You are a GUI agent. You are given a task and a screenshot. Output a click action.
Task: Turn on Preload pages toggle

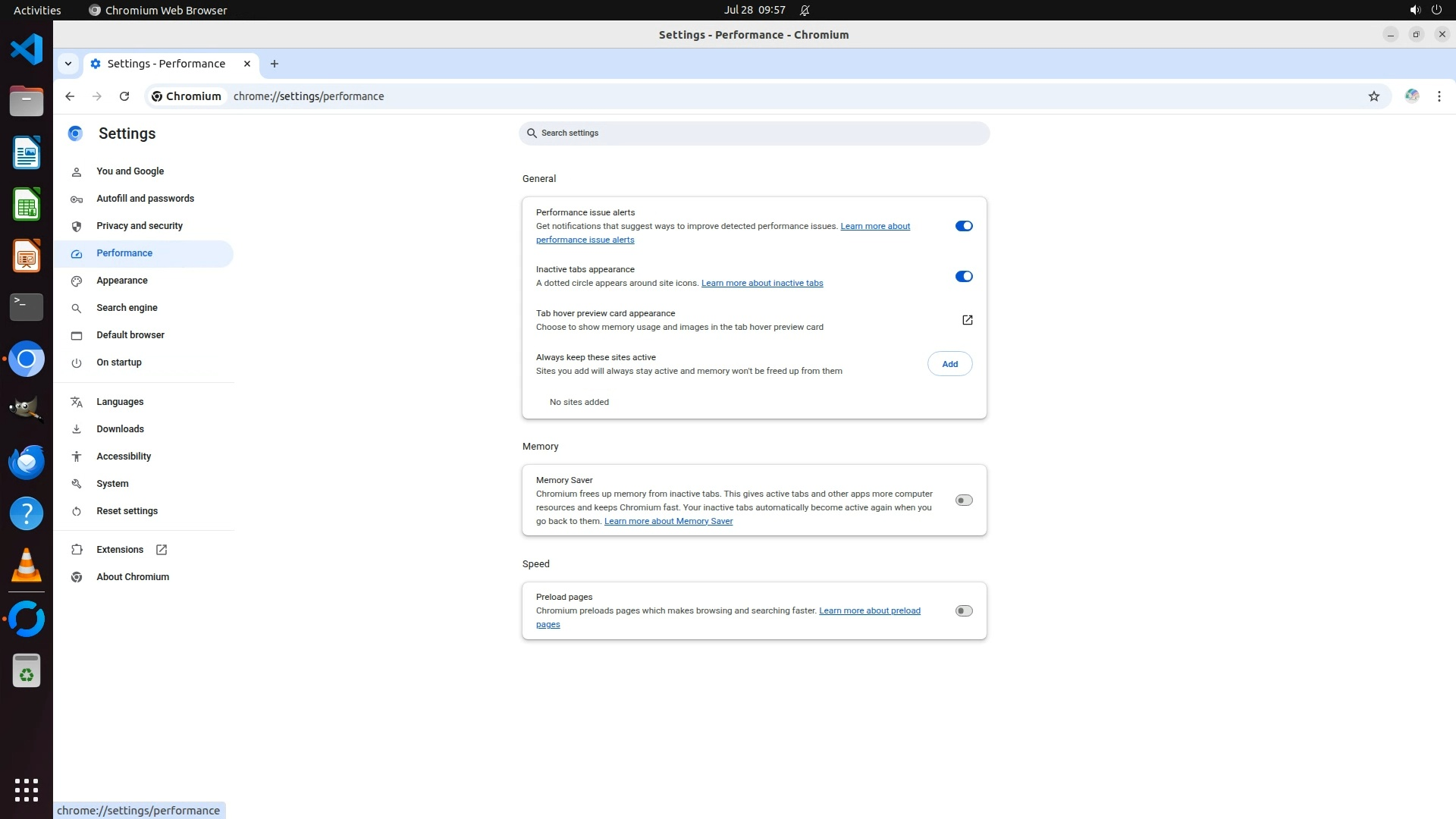963,611
